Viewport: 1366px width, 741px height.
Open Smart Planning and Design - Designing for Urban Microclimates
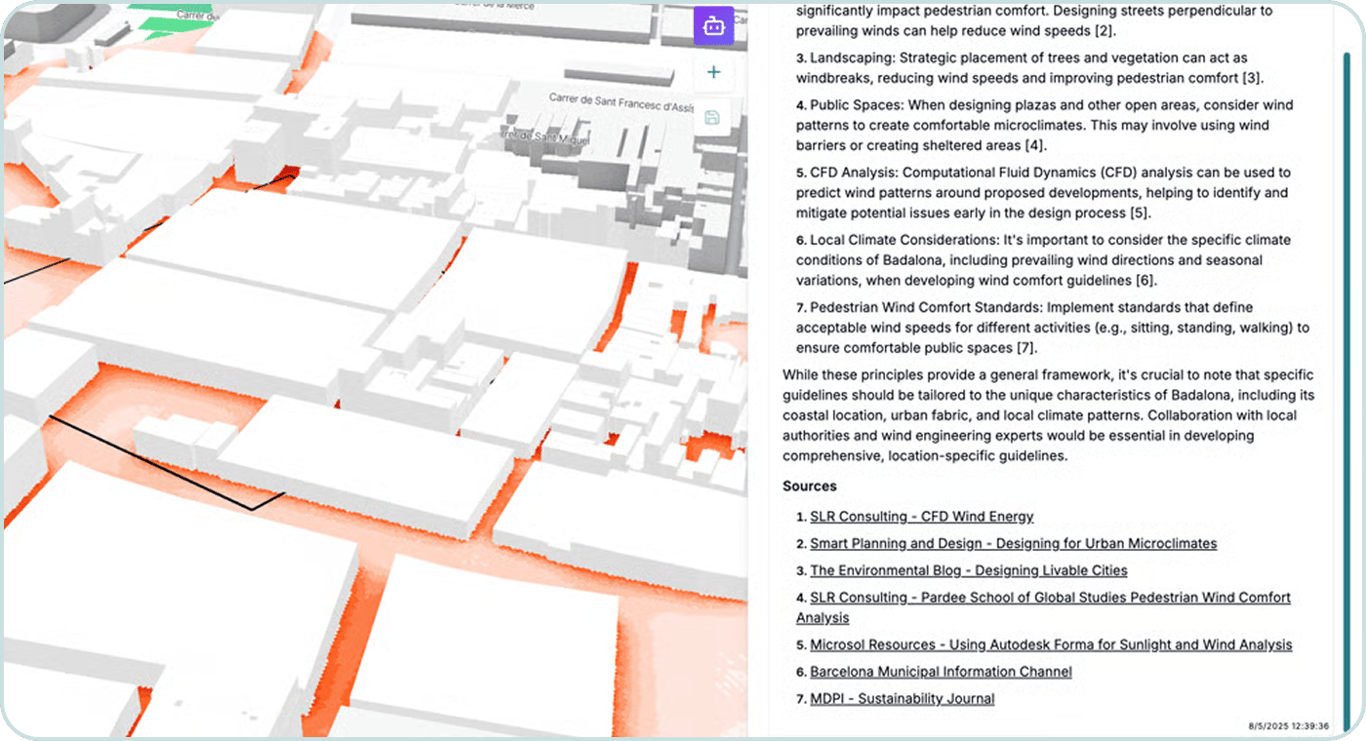click(x=1014, y=543)
